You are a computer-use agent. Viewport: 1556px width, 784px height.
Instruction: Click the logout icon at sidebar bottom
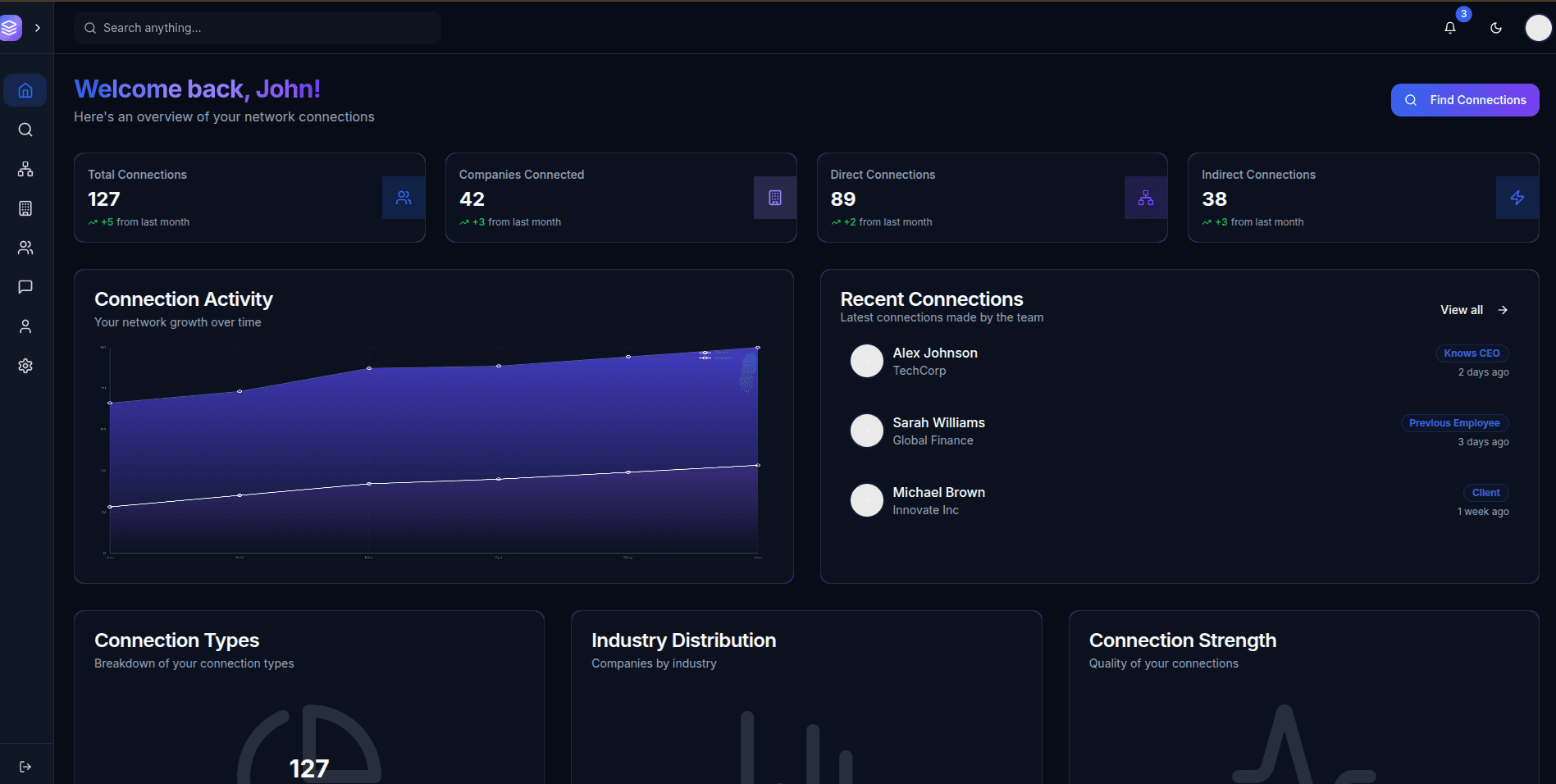point(25,767)
